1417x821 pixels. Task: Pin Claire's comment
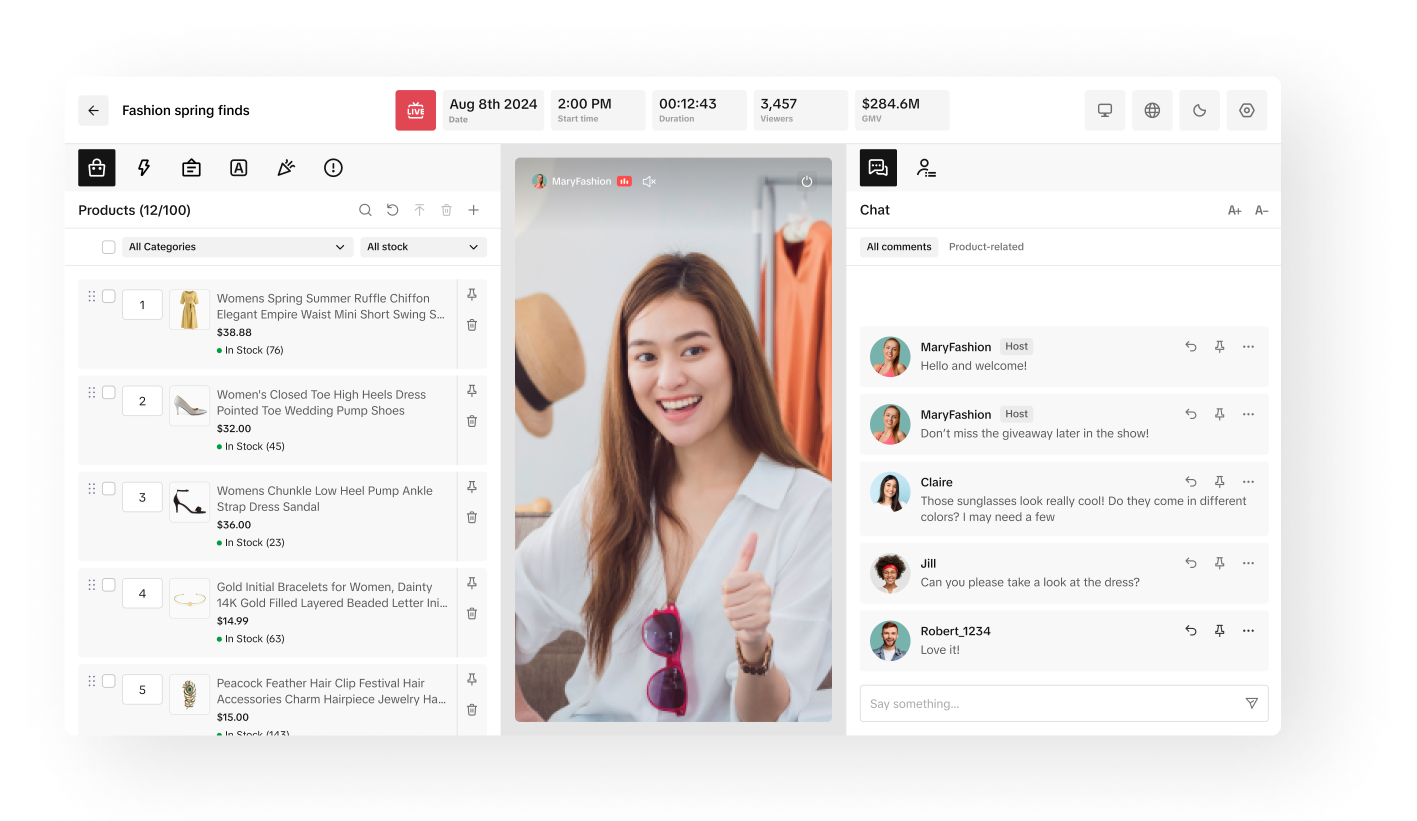click(1219, 482)
